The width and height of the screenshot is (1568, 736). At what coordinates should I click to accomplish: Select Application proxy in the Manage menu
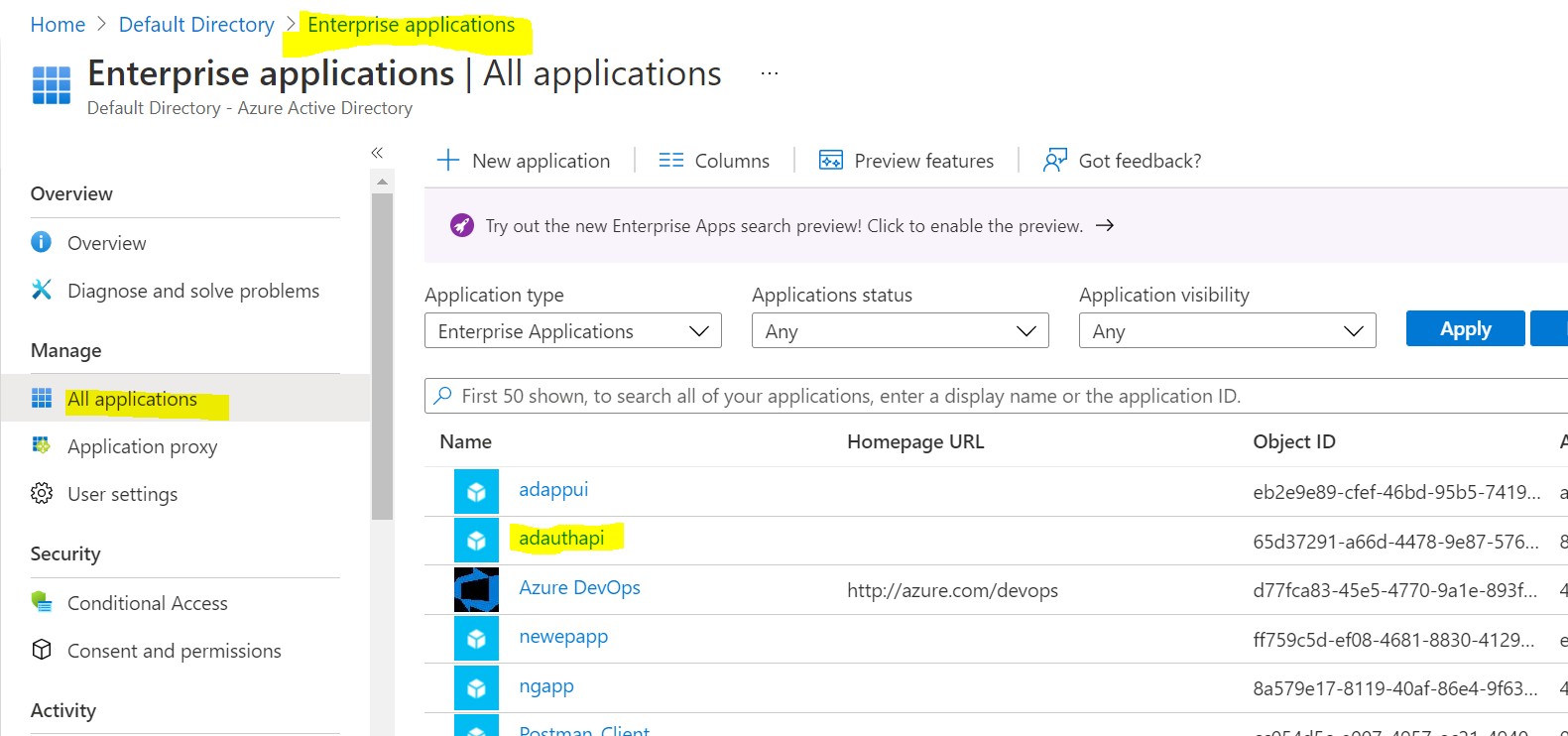coord(142,446)
